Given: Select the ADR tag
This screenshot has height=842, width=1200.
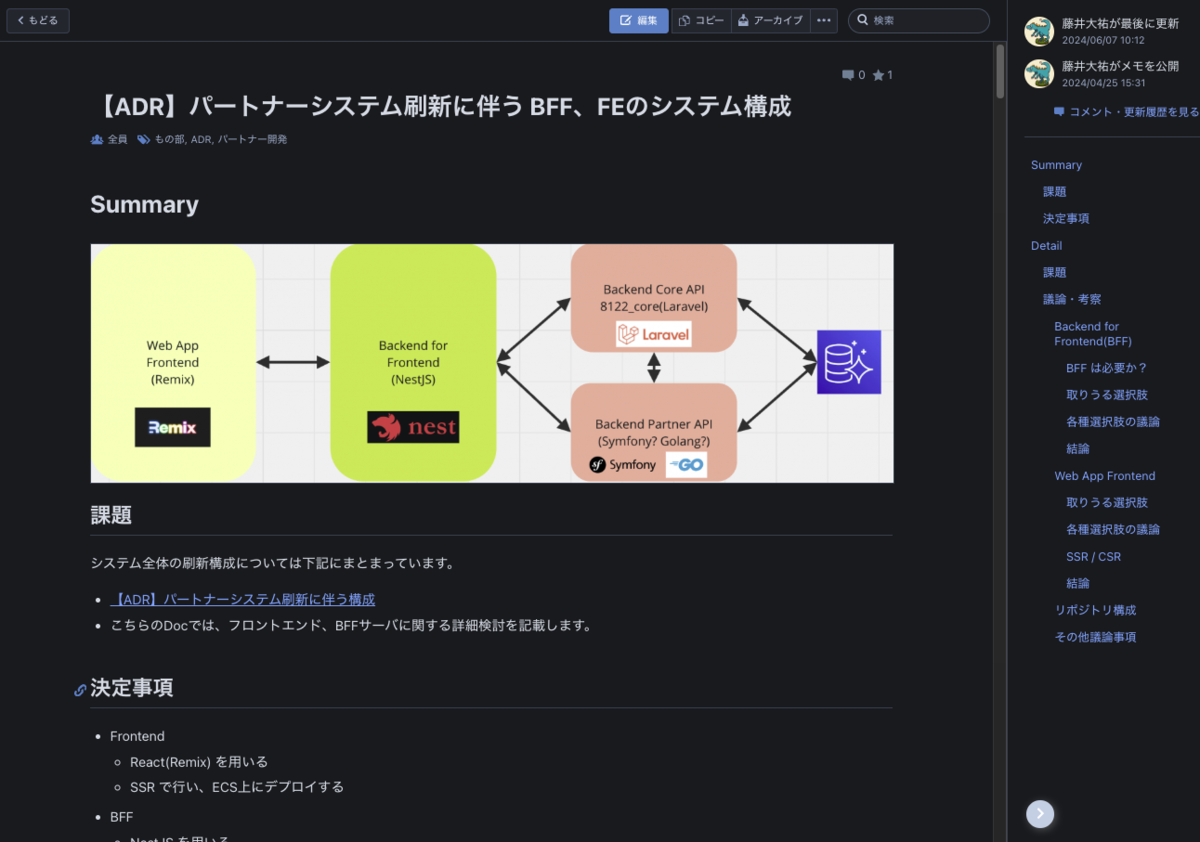Looking at the screenshot, I should pyautogui.click(x=201, y=140).
